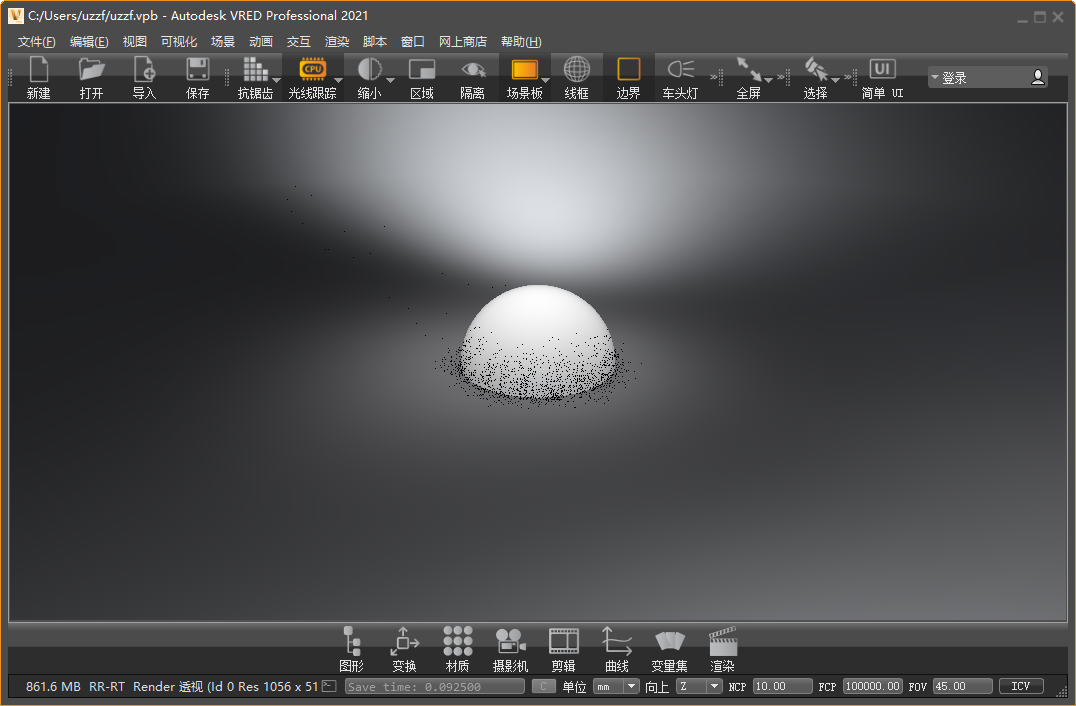Open the 单位 units dropdown showing mm
The height and width of the screenshot is (706, 1076).
[x=616, y=686]
